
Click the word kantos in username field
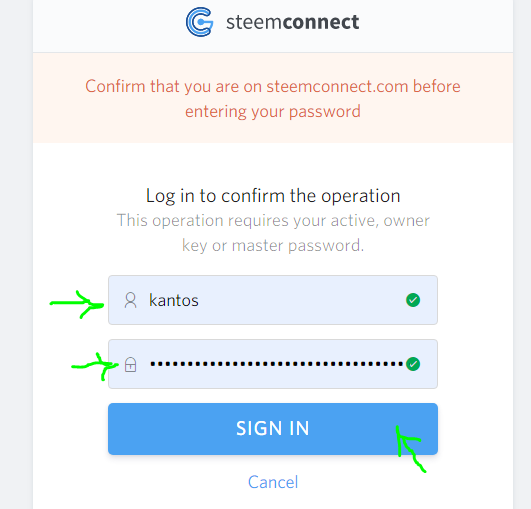174,300
